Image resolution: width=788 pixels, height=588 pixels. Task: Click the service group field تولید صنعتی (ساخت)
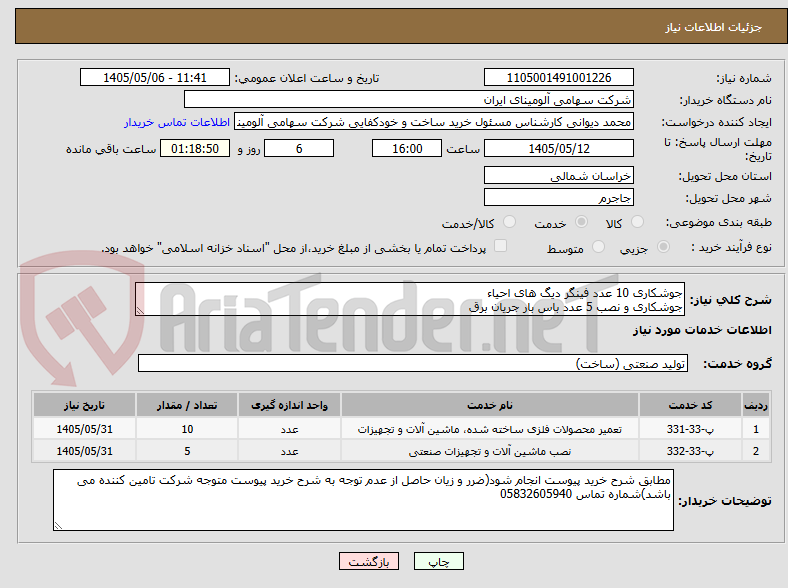click(413, 363)
